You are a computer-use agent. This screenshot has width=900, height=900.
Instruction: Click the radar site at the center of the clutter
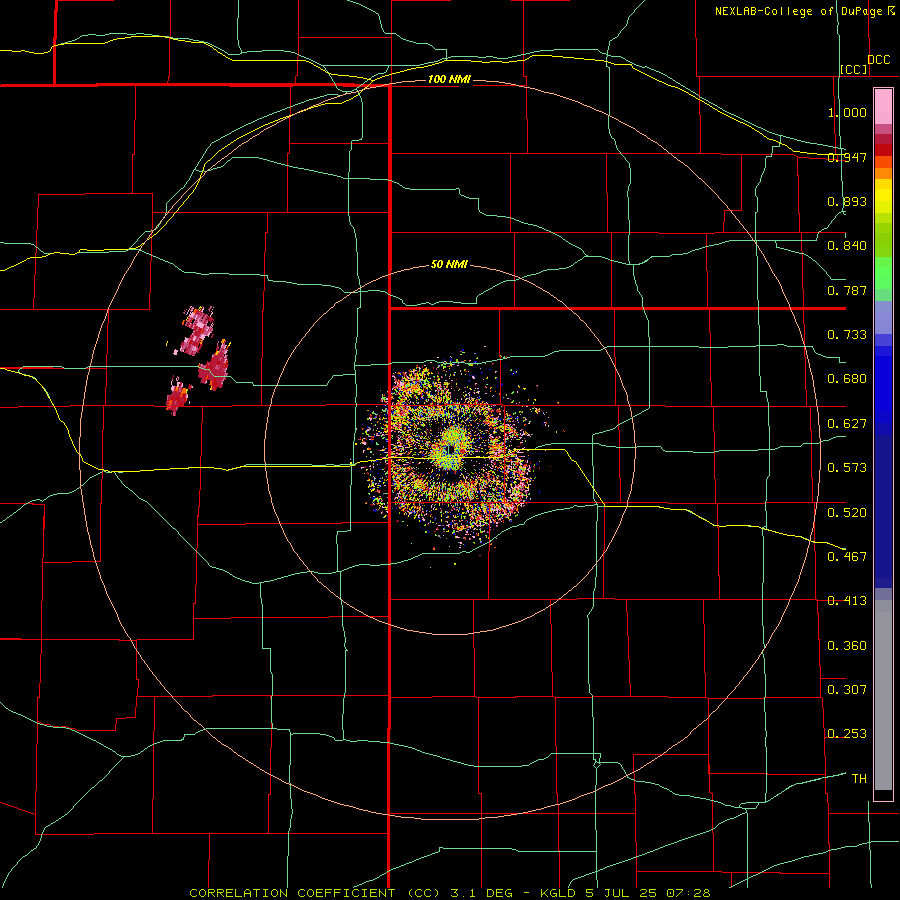(451, 449)
